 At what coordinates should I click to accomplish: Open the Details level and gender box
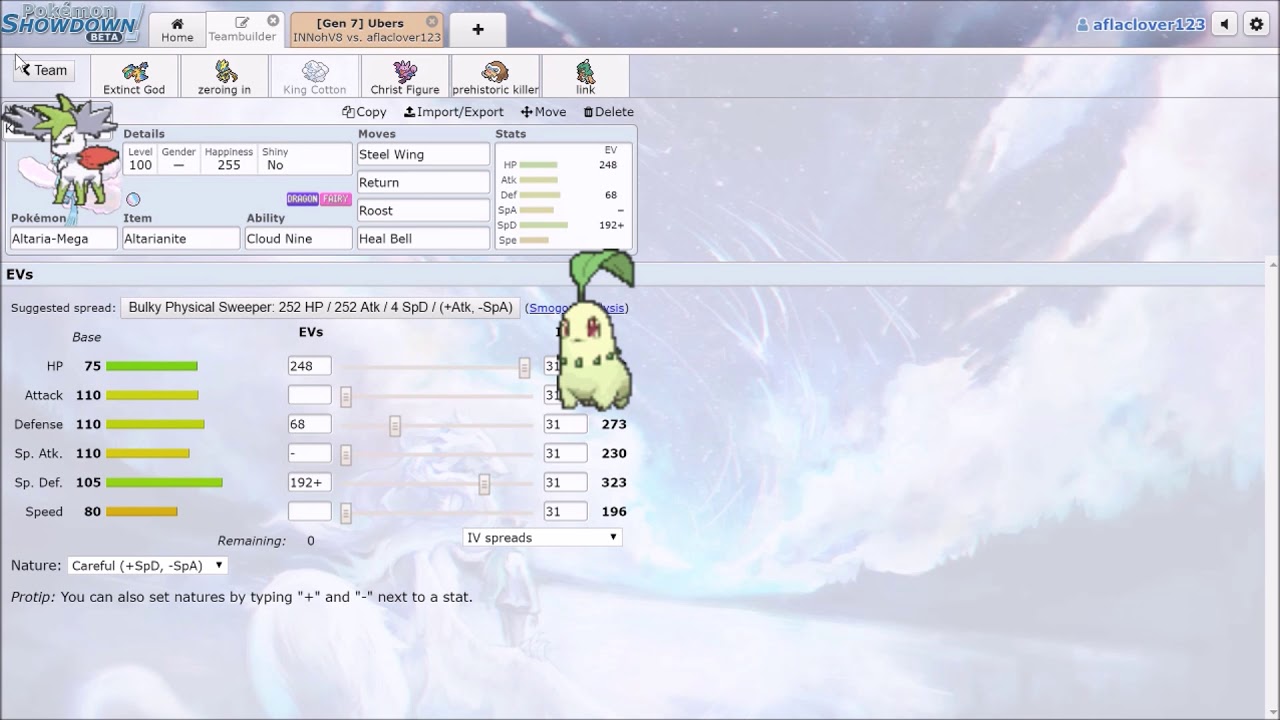click(x=237, y=159)
